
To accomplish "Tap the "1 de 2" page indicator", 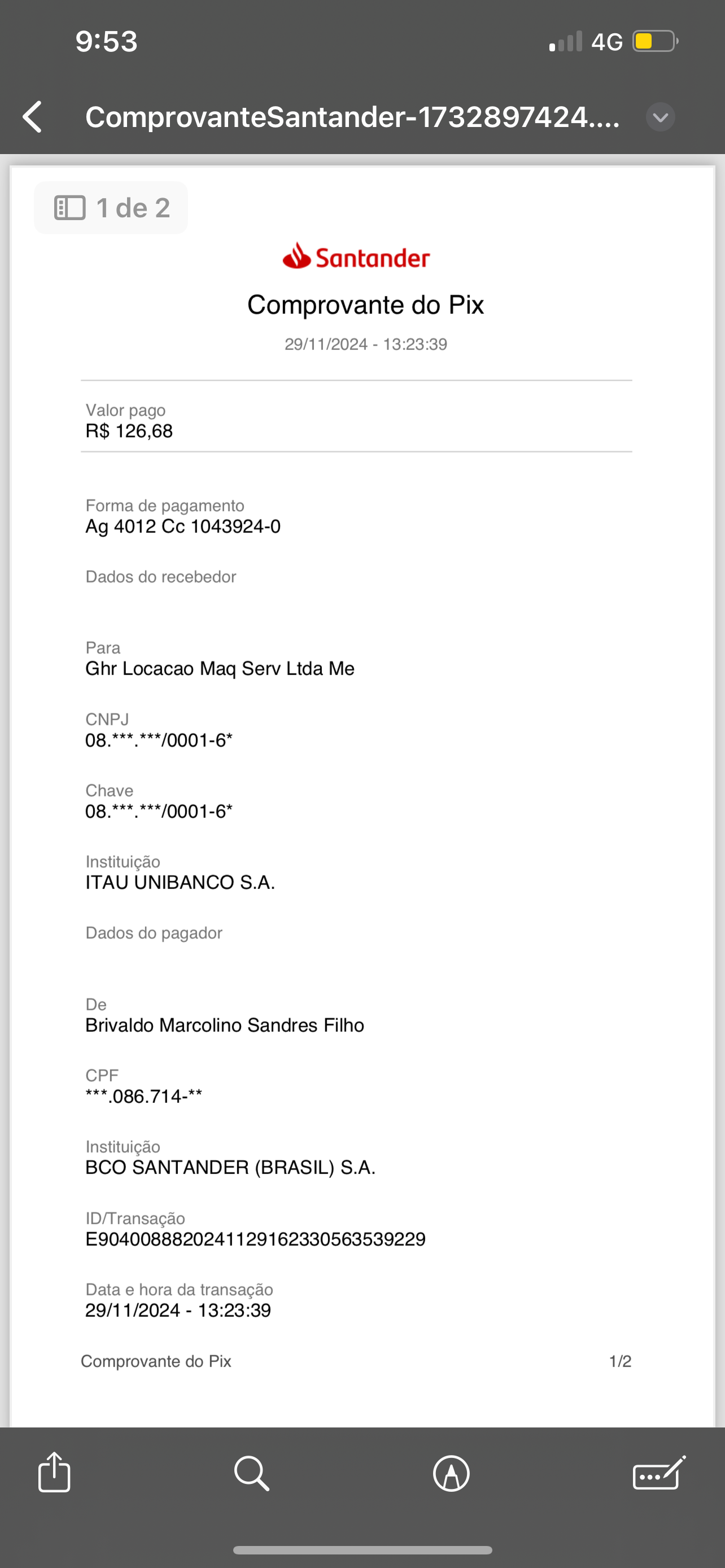I will 133,208.
